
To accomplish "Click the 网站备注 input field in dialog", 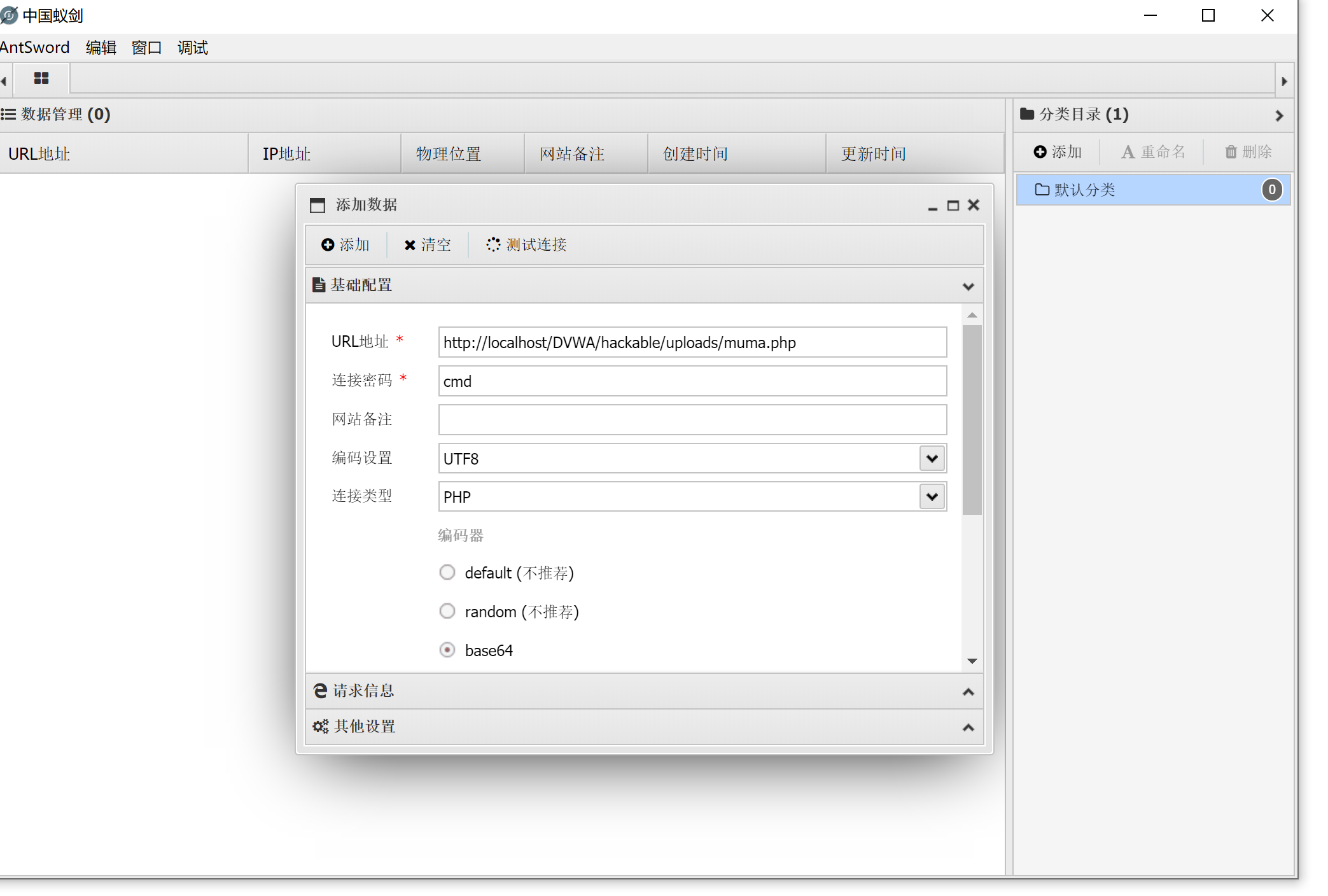I will pyautogui.click(x=692, y=420).
